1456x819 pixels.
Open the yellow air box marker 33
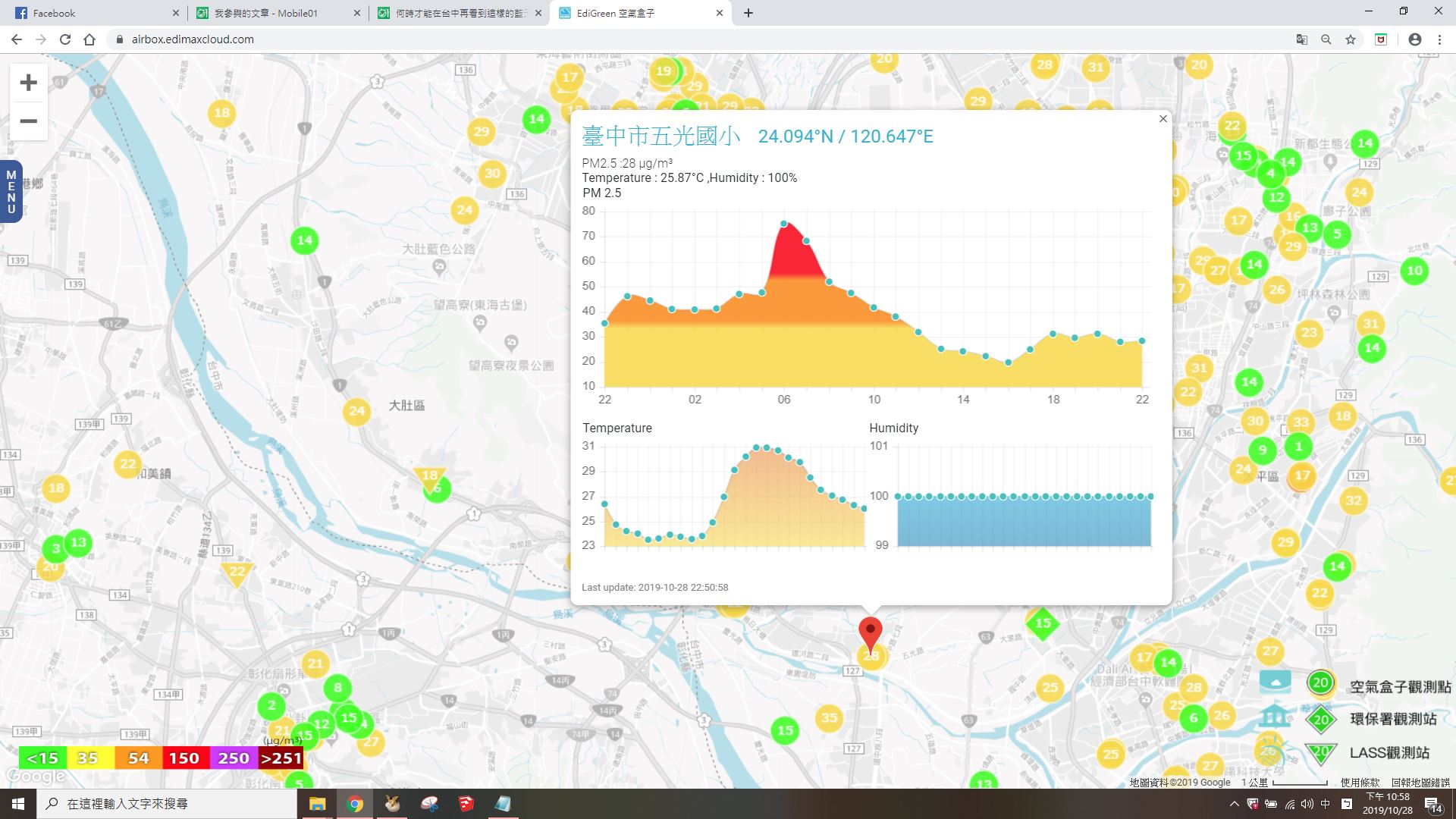1301,422
